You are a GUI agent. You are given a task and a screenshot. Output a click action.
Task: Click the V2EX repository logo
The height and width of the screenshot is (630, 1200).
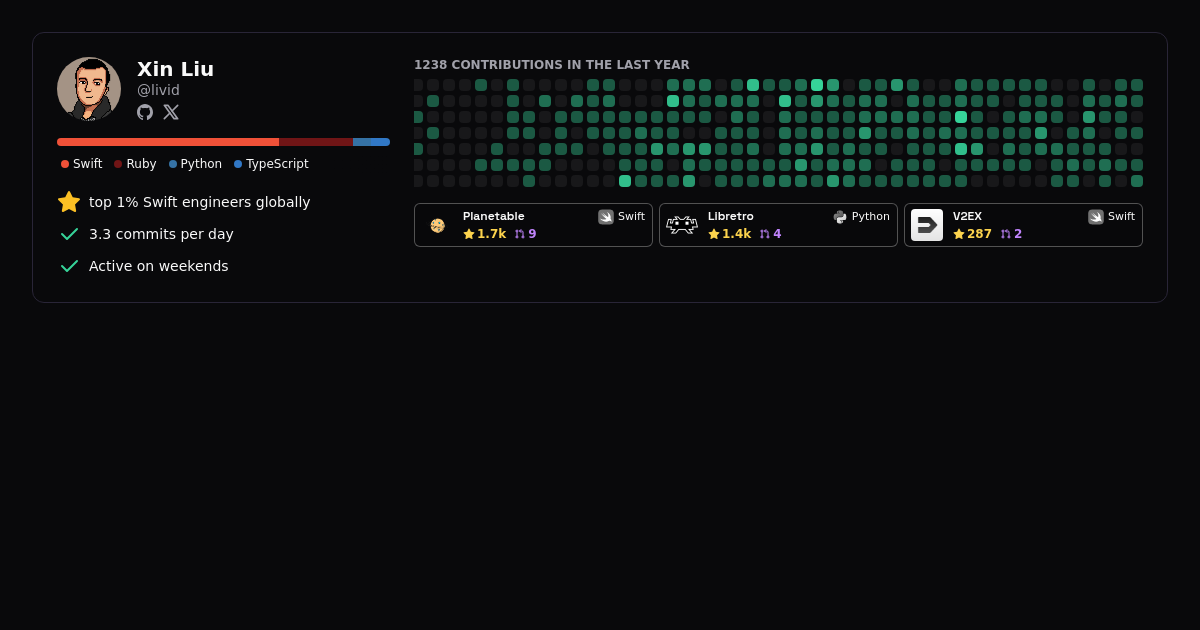927,225
